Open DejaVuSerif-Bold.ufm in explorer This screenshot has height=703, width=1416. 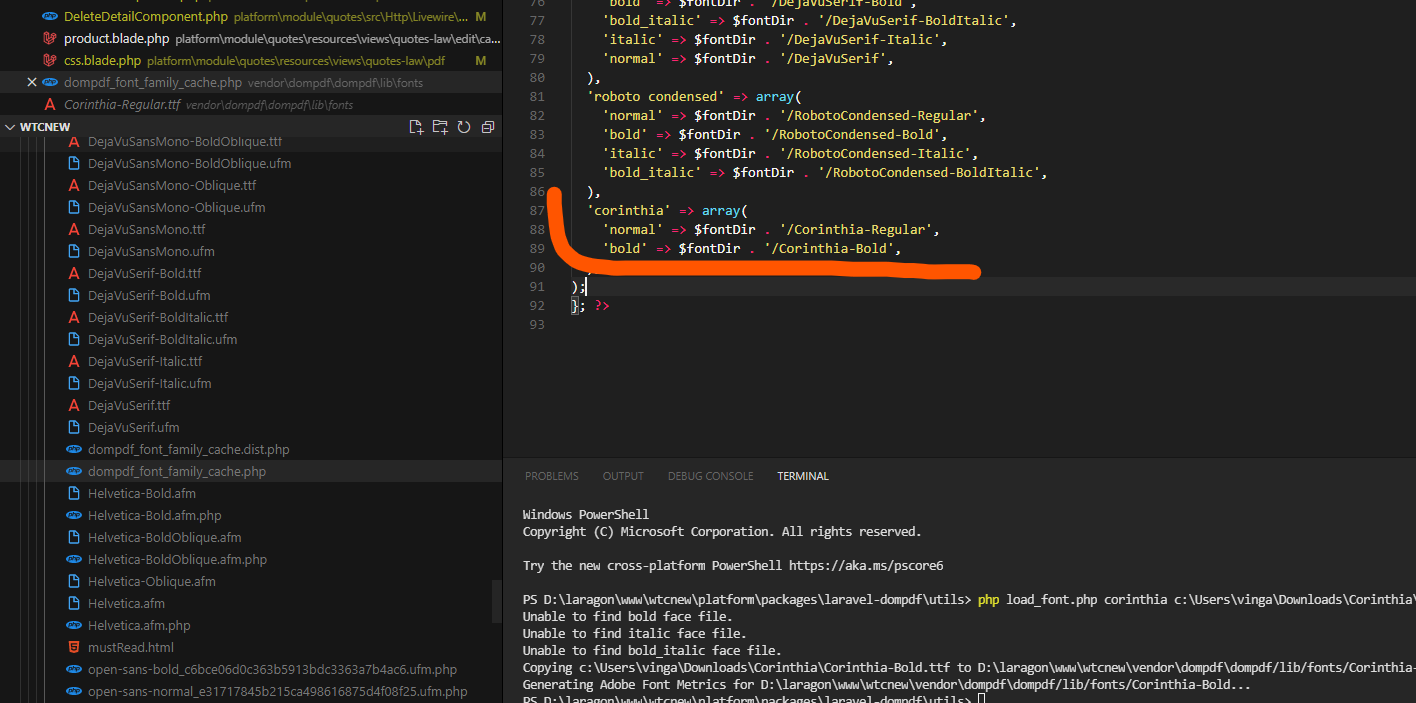coord(149,295)
